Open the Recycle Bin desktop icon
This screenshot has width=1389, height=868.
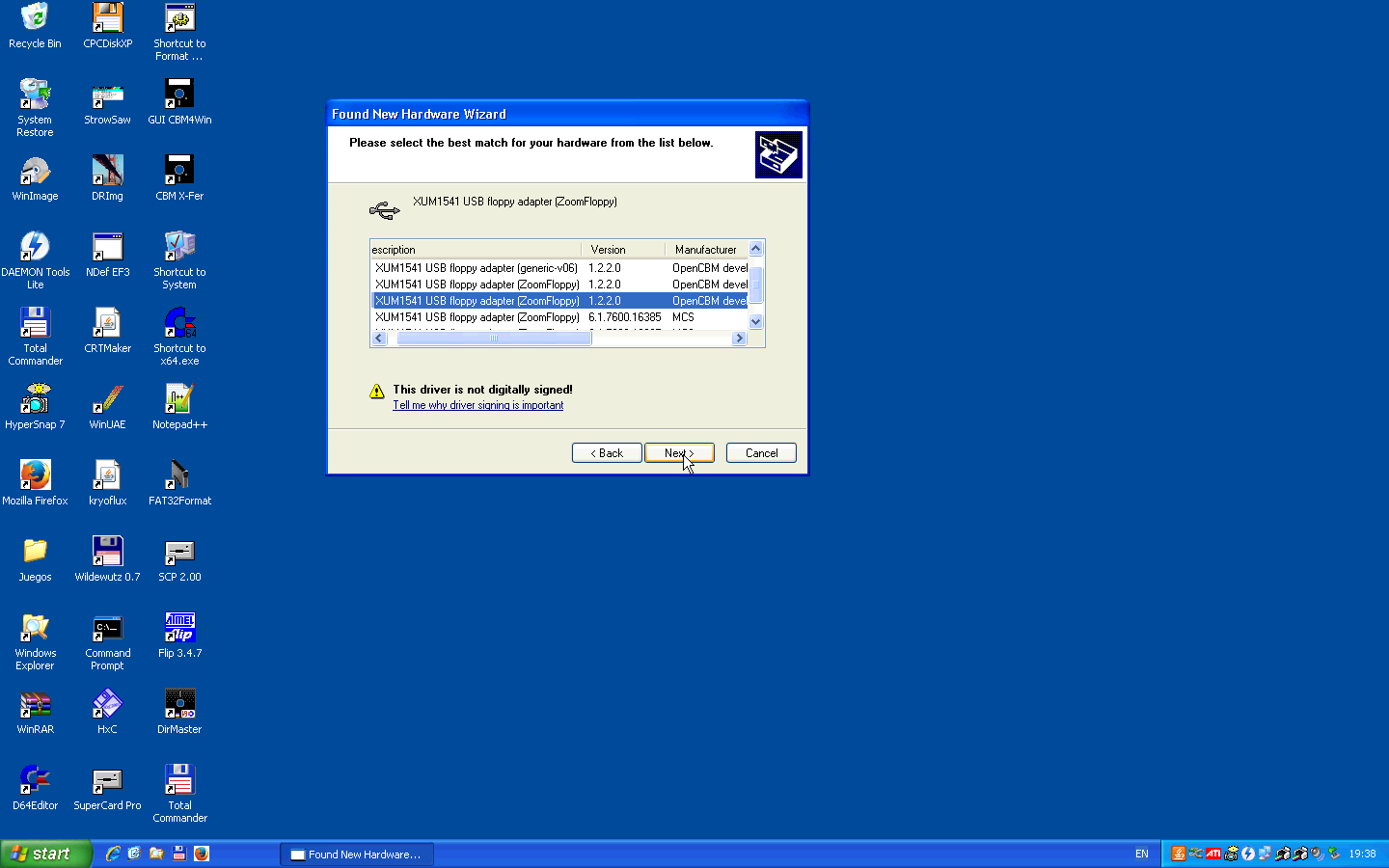tap(35, 26)
